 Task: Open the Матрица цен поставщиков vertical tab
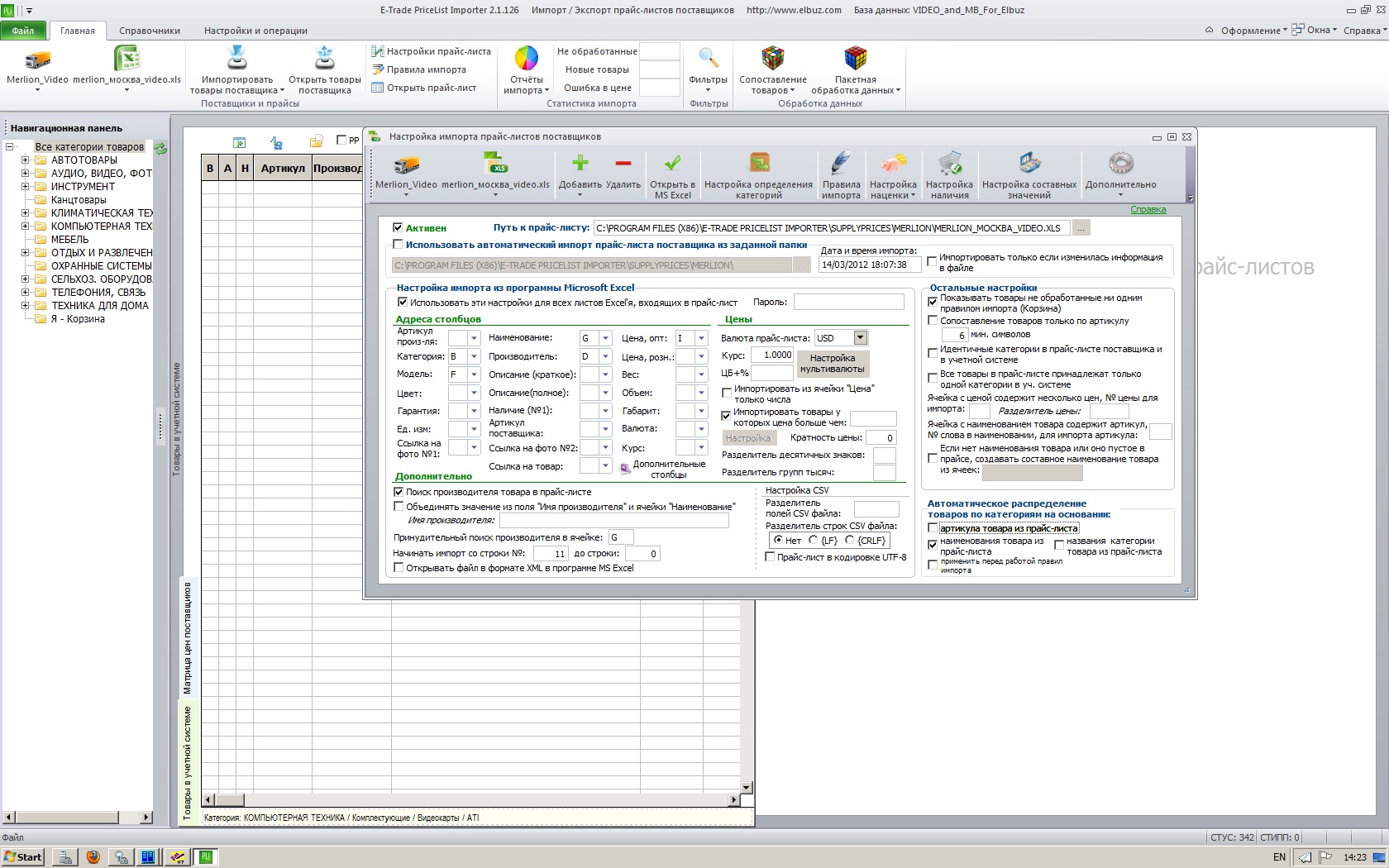188,637
